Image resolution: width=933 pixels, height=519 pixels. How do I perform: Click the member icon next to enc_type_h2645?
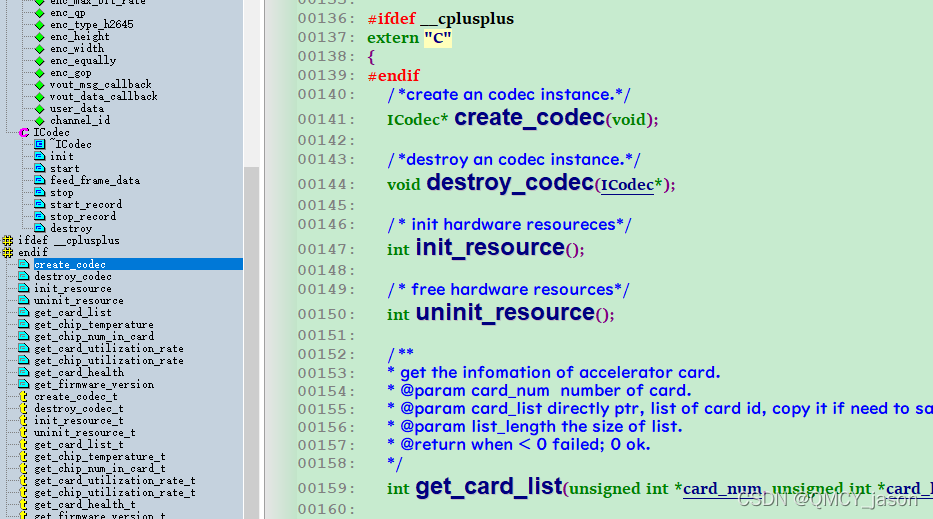point(40,25)
